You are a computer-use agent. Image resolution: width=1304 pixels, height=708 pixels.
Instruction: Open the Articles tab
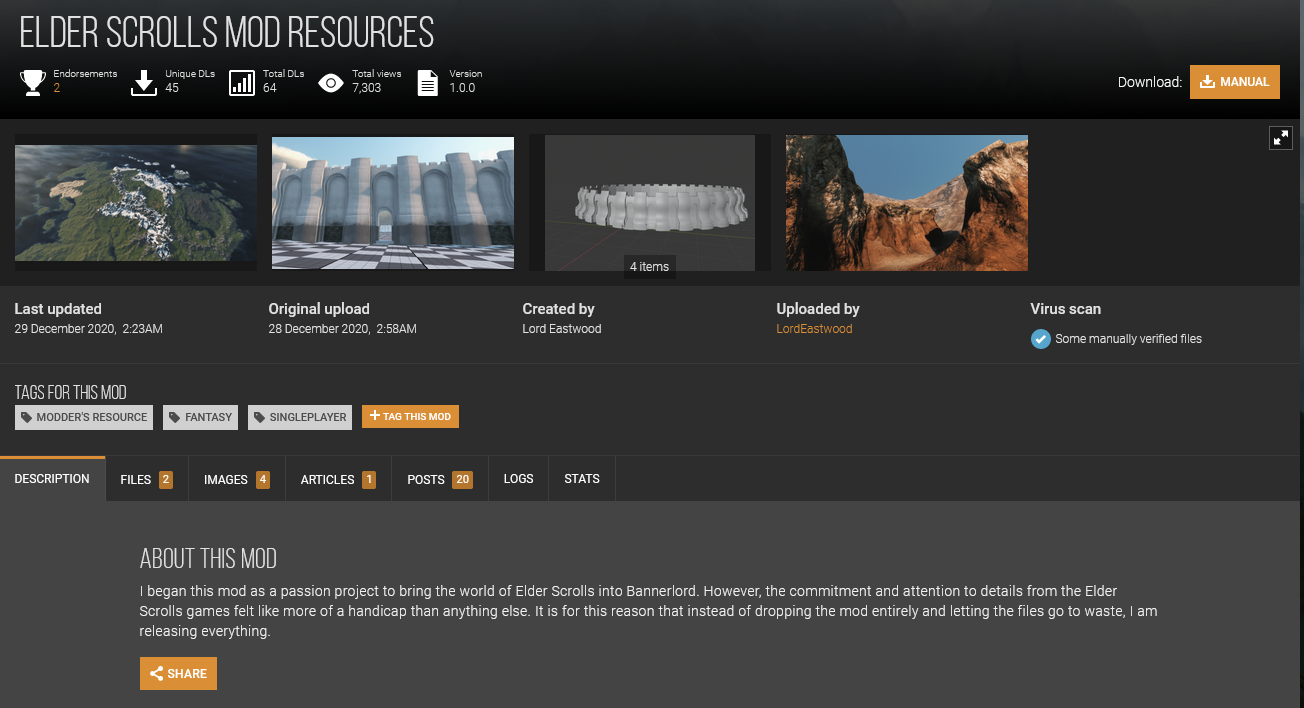[x=338, y=479]
